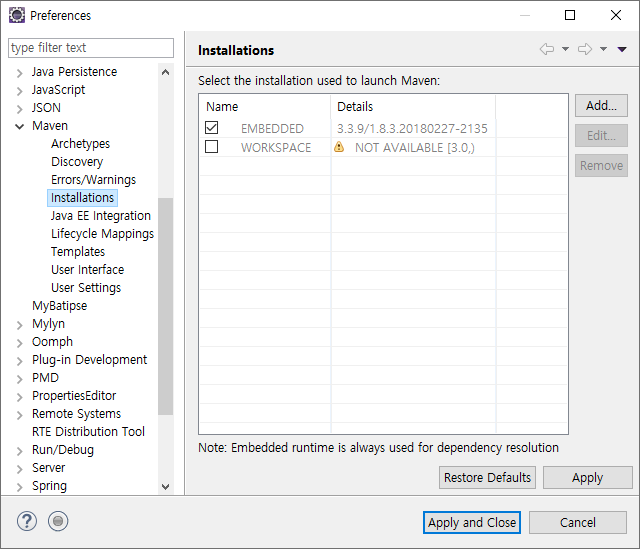The image size is (640, 549).
Task: Go forward using the right arrow icon
Action: [585, 49]
